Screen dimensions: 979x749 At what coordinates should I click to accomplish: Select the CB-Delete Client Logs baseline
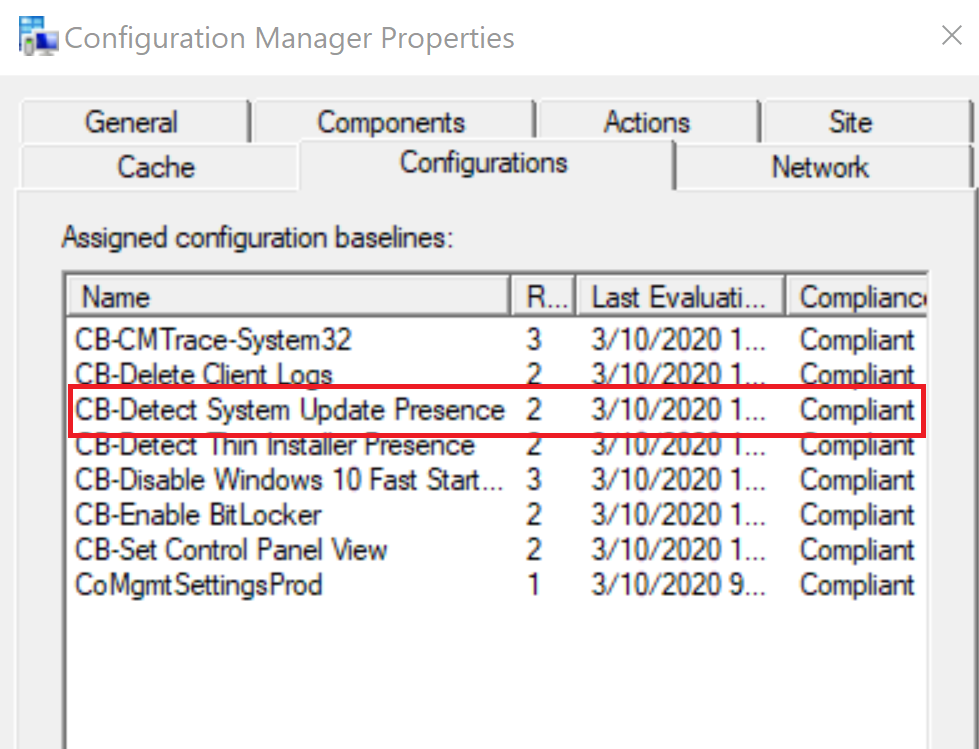click(x=204, y=375)
